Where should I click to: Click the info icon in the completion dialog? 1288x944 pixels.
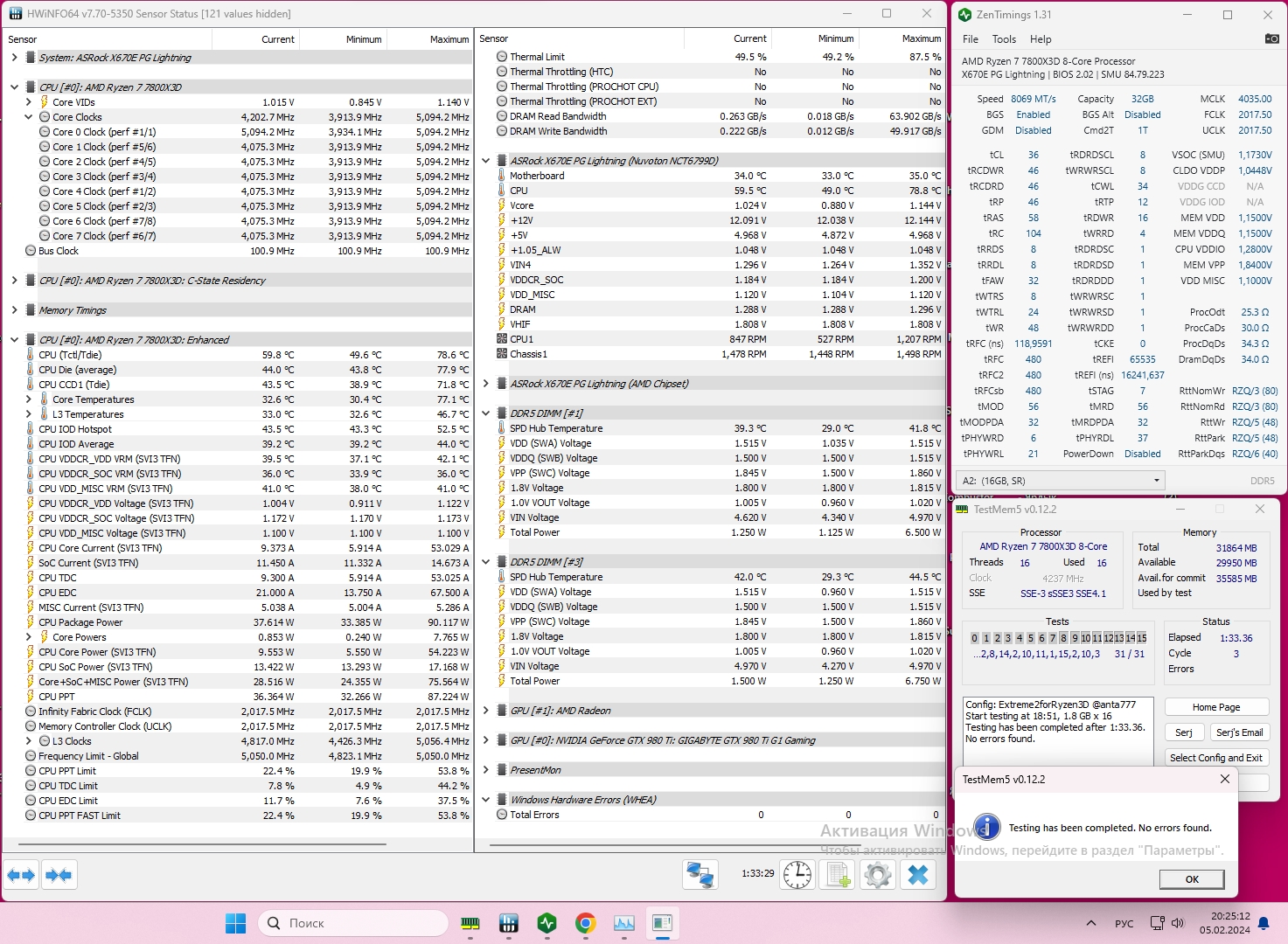[986, 827]
